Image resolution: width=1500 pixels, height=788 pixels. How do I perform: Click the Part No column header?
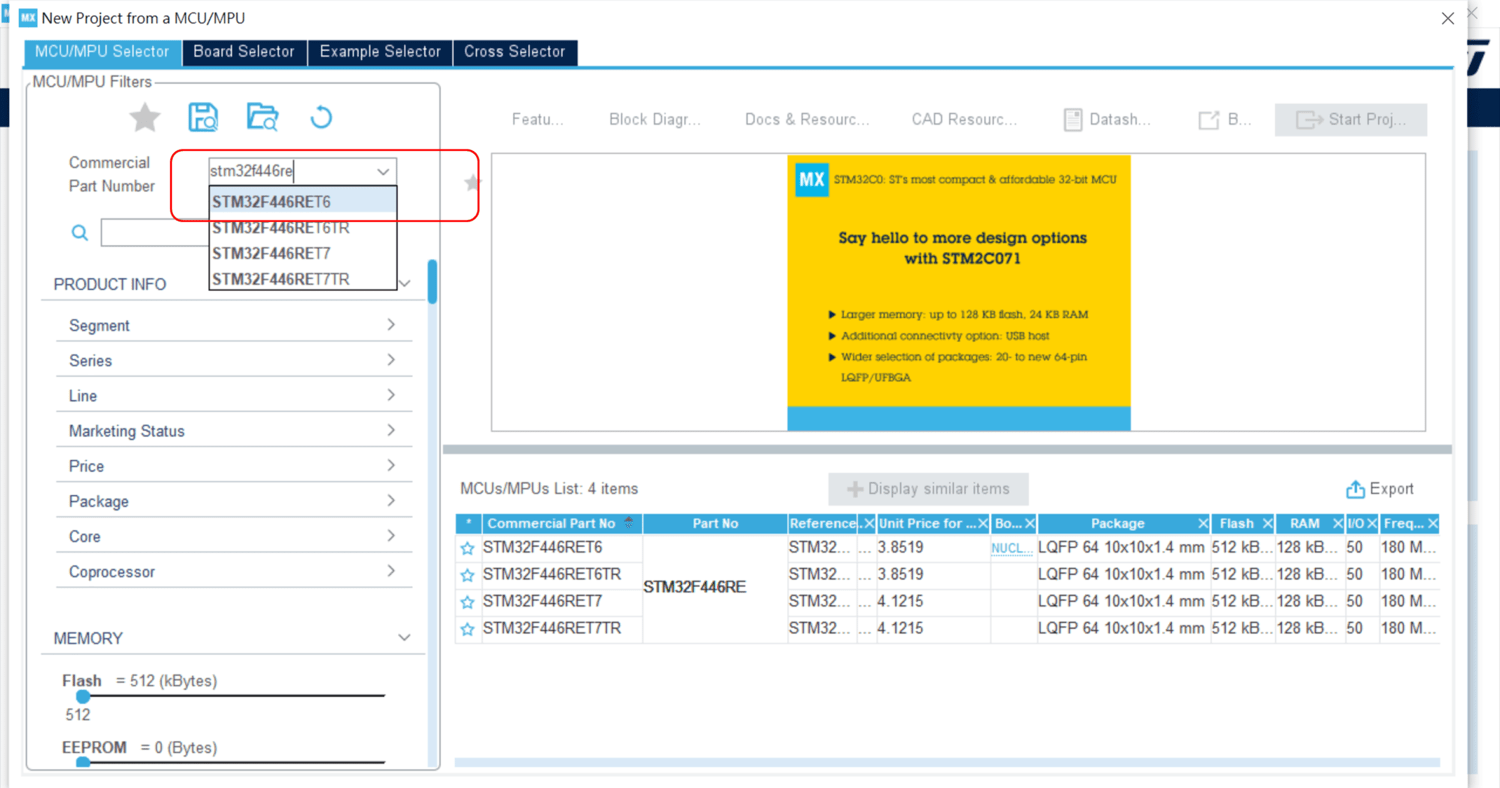[x=715, y=524]
